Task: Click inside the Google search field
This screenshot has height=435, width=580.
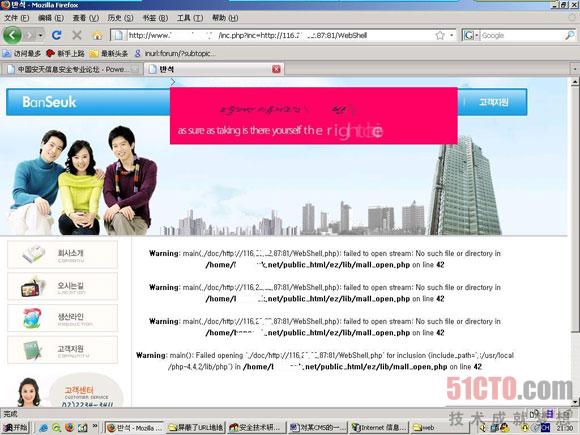Action: point(522,36)
